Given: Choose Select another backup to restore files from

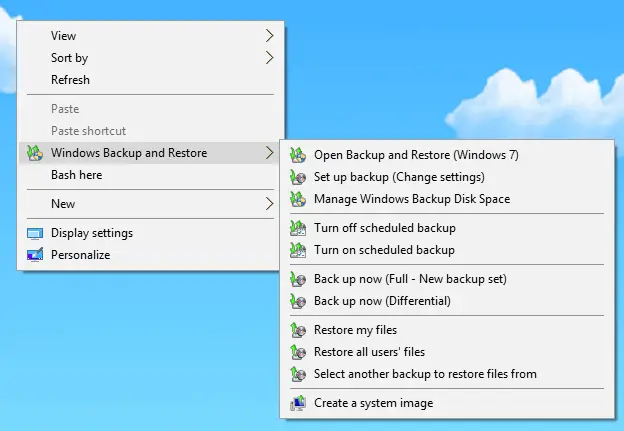Looking at the screenshot, I should click(x=447, y=374).
